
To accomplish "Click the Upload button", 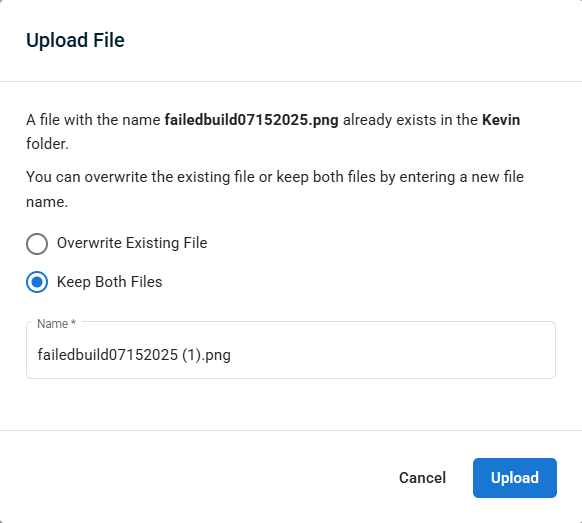I will [514, 478].
